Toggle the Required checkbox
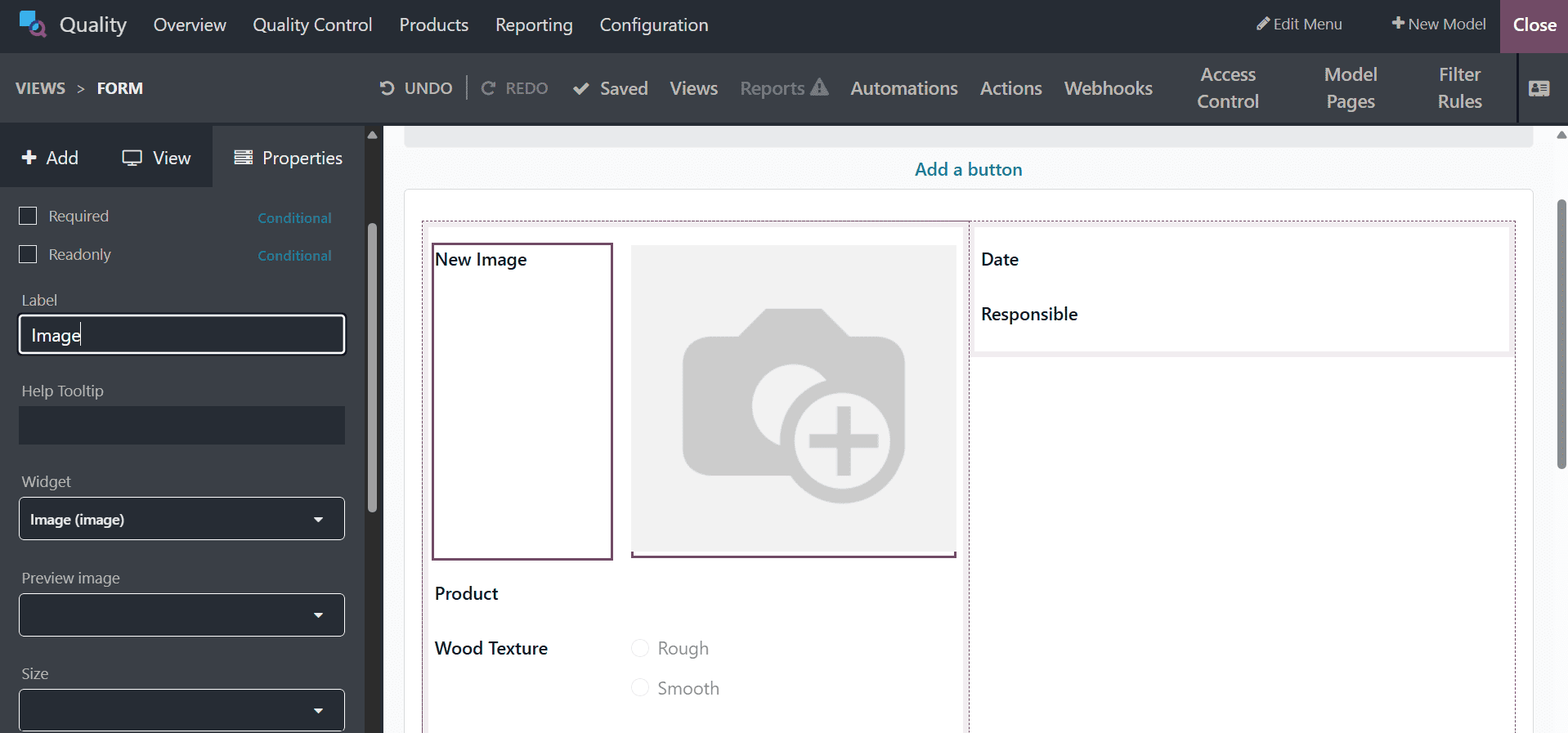The height and width of the screenshot is (733, 1568). point(28,216)
